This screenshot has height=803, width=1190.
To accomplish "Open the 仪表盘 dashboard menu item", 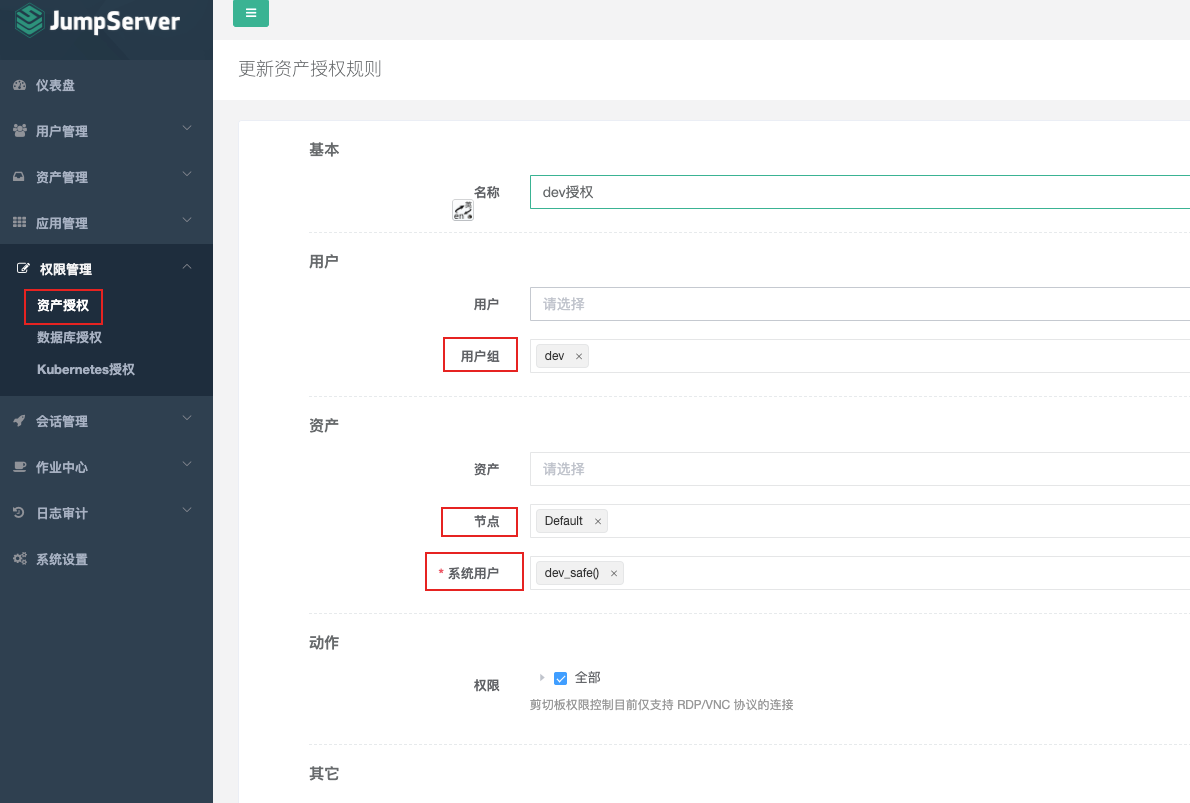I will pos(106,85).
